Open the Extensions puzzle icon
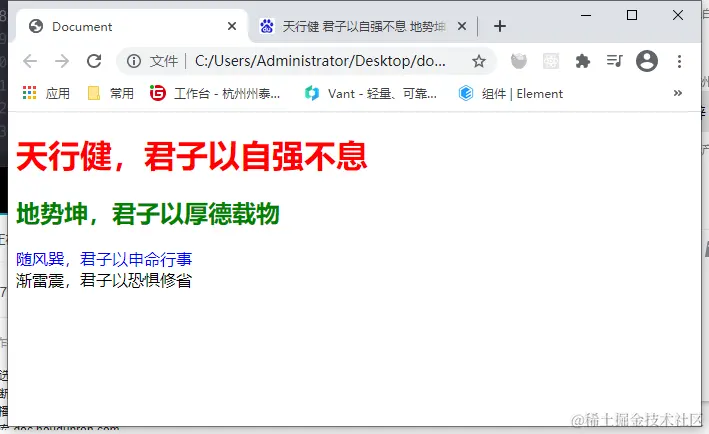The image size is (709, 434). (x=583, y=61)
